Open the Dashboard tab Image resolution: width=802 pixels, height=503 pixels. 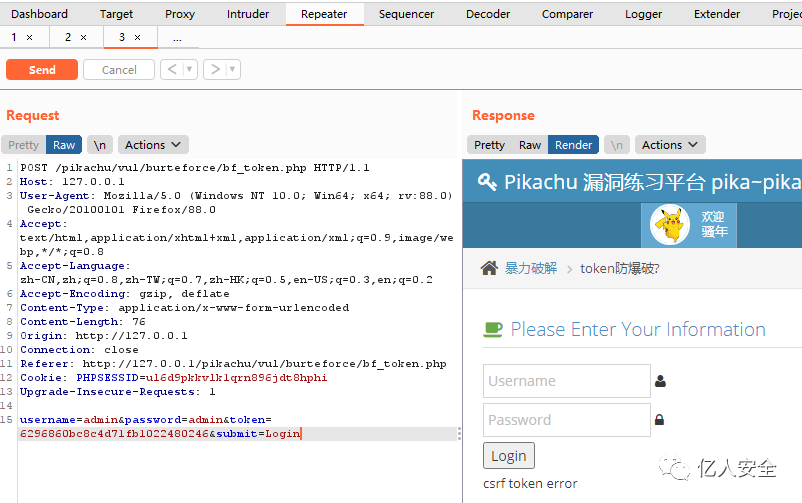coord(39,14)
